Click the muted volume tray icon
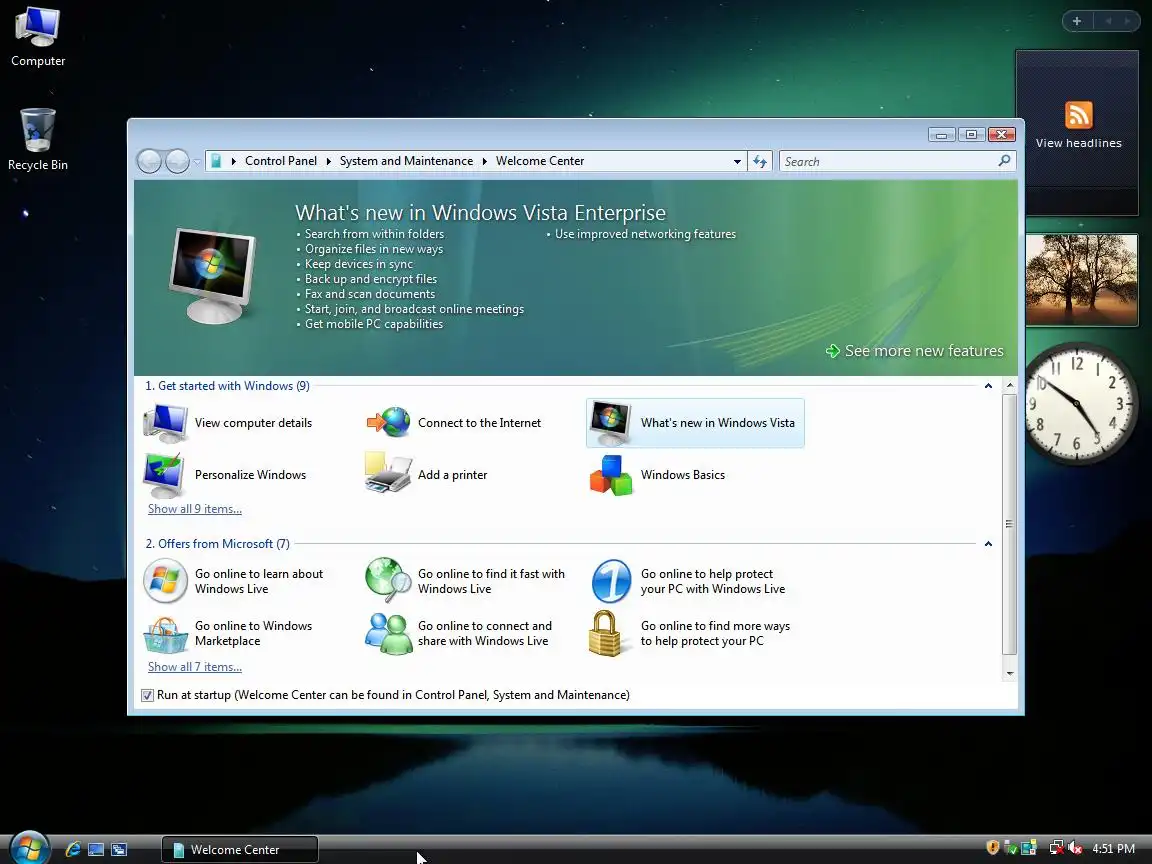Image resolution: width=1152 pixels, height=864 pixels. click(1075, 849)
